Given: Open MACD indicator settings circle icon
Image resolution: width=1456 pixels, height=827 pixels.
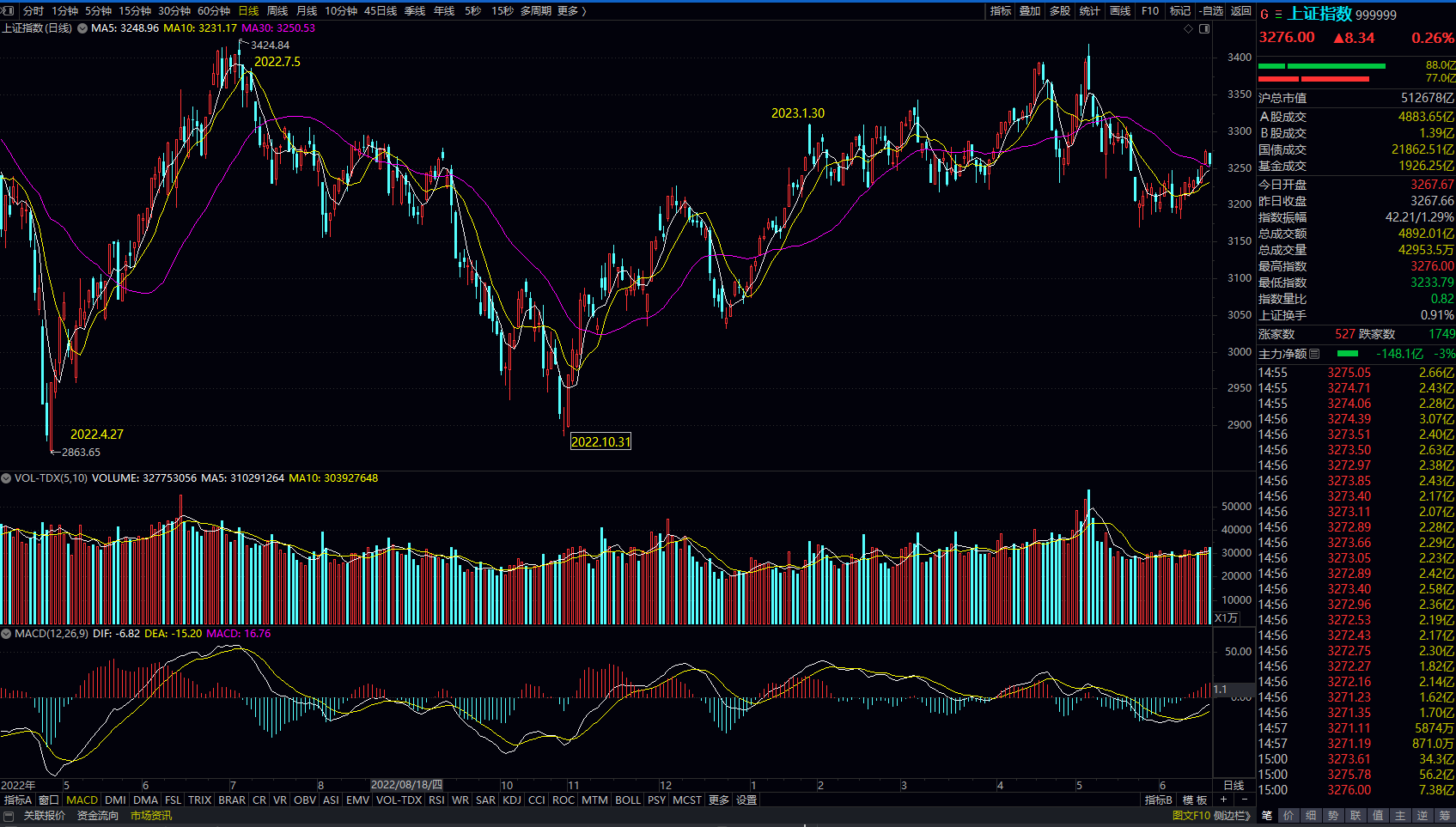Looking at the screenshot, I should (6, 634).
